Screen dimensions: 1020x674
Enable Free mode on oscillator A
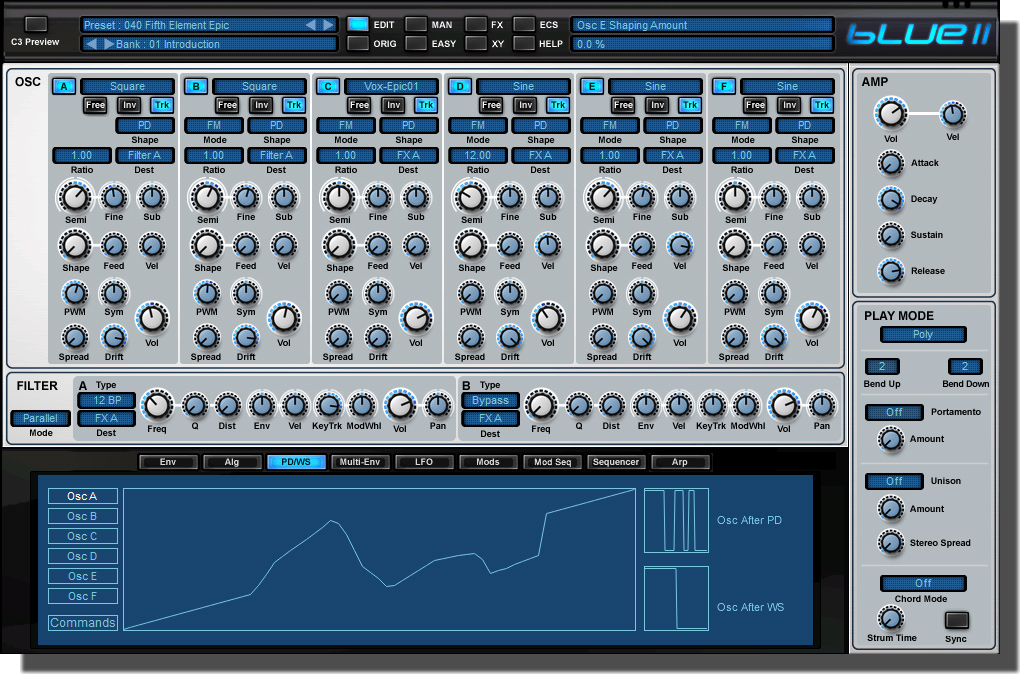point(95,105)
